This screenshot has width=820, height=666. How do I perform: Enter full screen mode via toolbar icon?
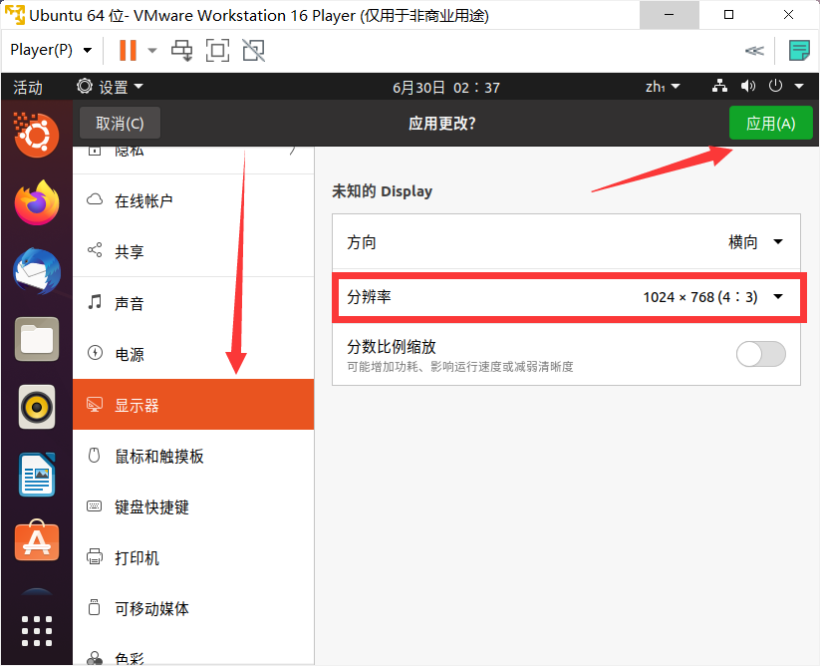(x=217, y=50)
